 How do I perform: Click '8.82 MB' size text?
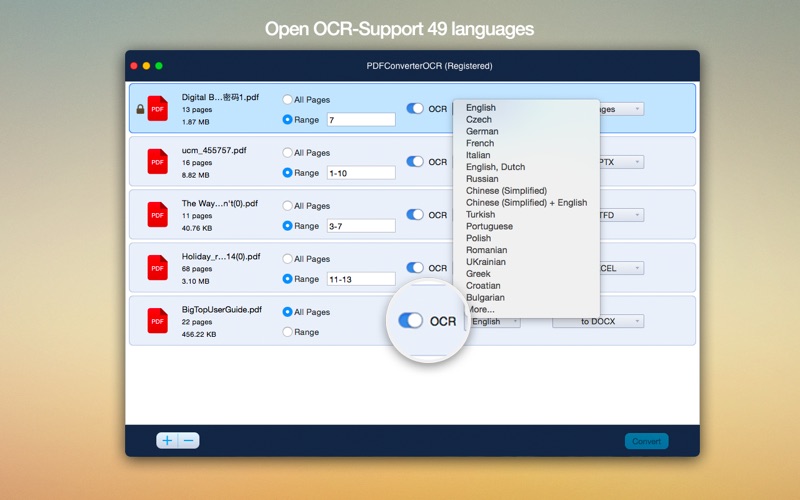pyautogui.click(x=195, y=175)
